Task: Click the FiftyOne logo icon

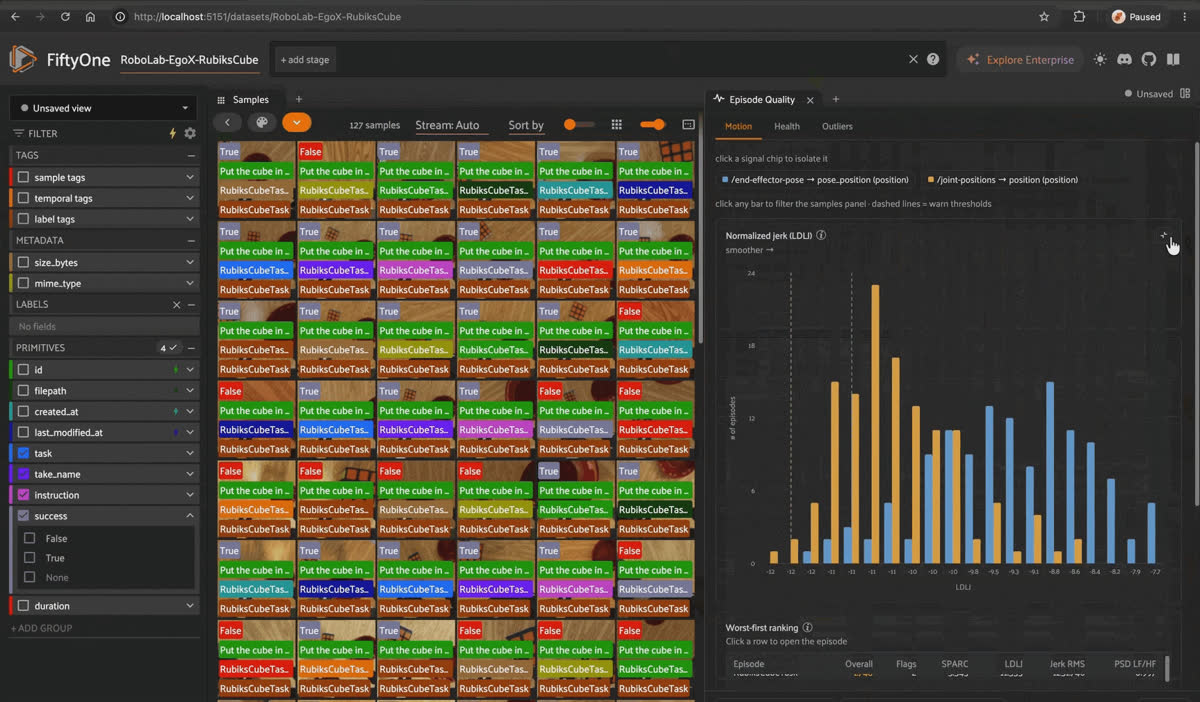Action: click(23, 59)
